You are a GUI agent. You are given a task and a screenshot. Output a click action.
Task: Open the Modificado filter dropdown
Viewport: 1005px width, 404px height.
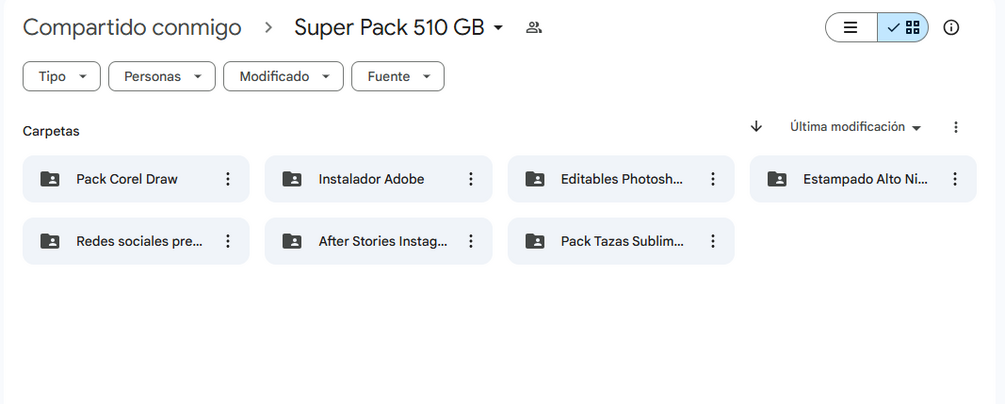click(x=283, y=76)
